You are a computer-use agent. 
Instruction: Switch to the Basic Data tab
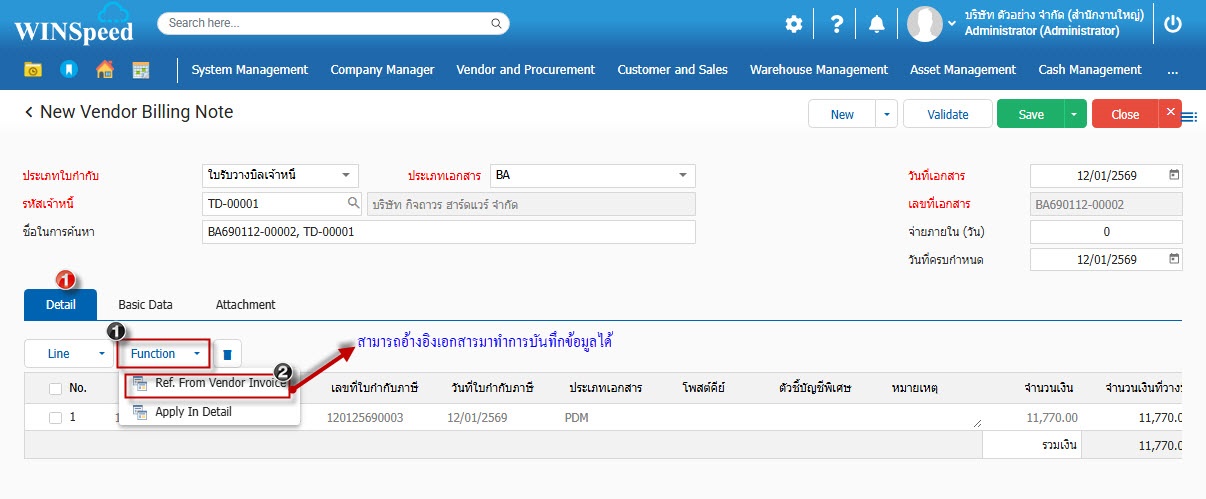tap(145, 305)
